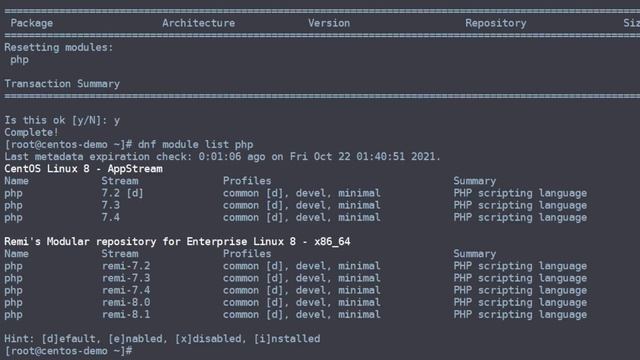Click the 'remi-8.1' stream value
This screenshot has height=360, width=640.
[x=126, y=315]
